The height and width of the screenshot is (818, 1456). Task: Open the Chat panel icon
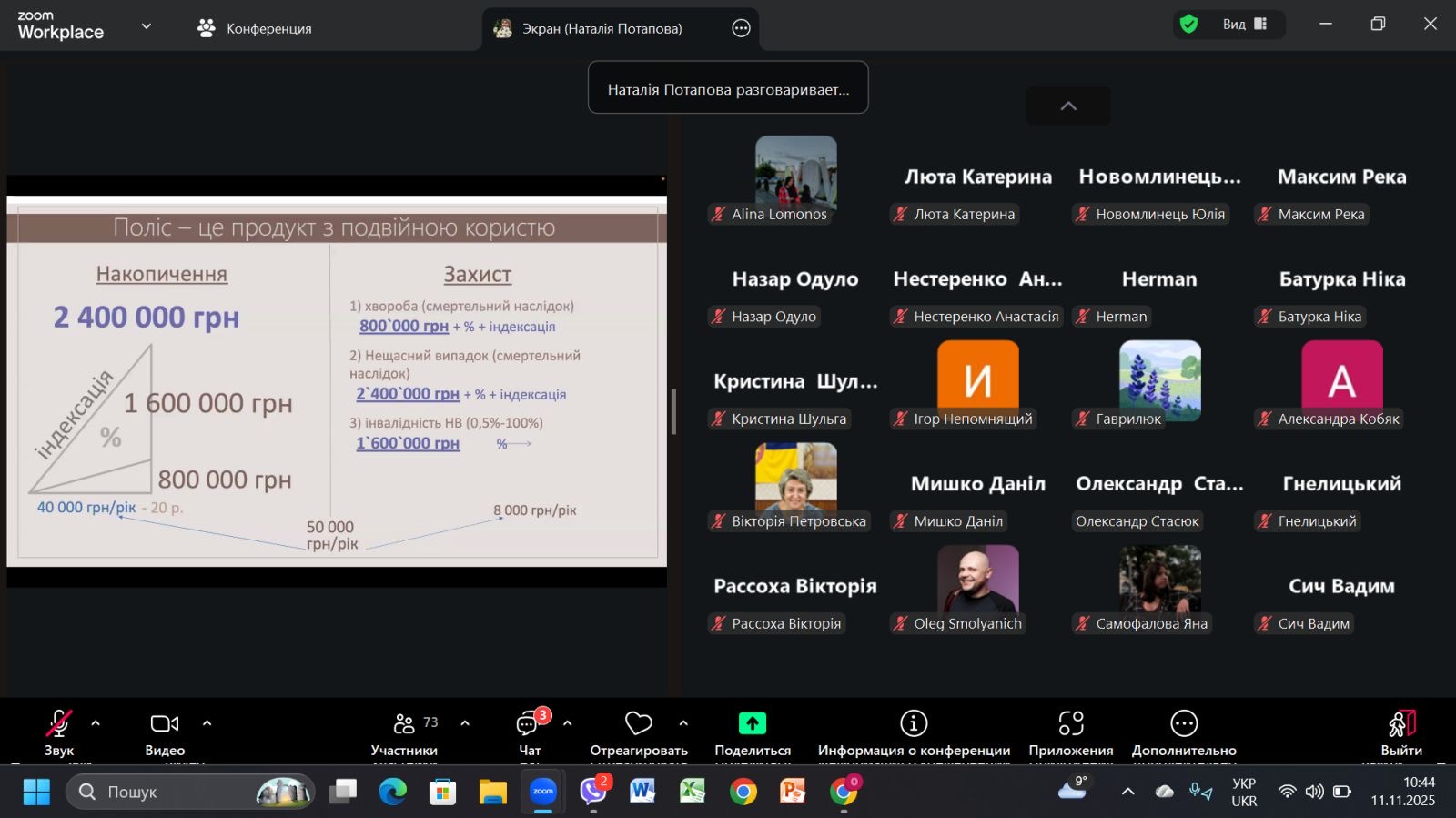[x=529, y=724]
